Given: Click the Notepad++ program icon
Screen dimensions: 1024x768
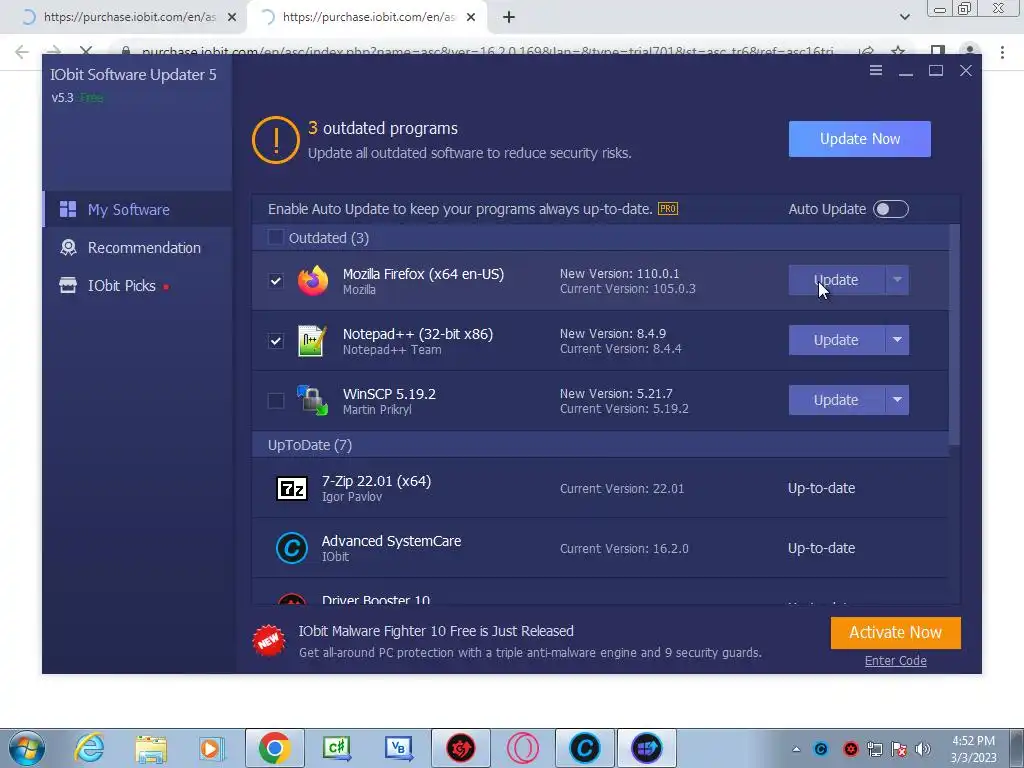Looking at the screenshot, I should 312,341.
